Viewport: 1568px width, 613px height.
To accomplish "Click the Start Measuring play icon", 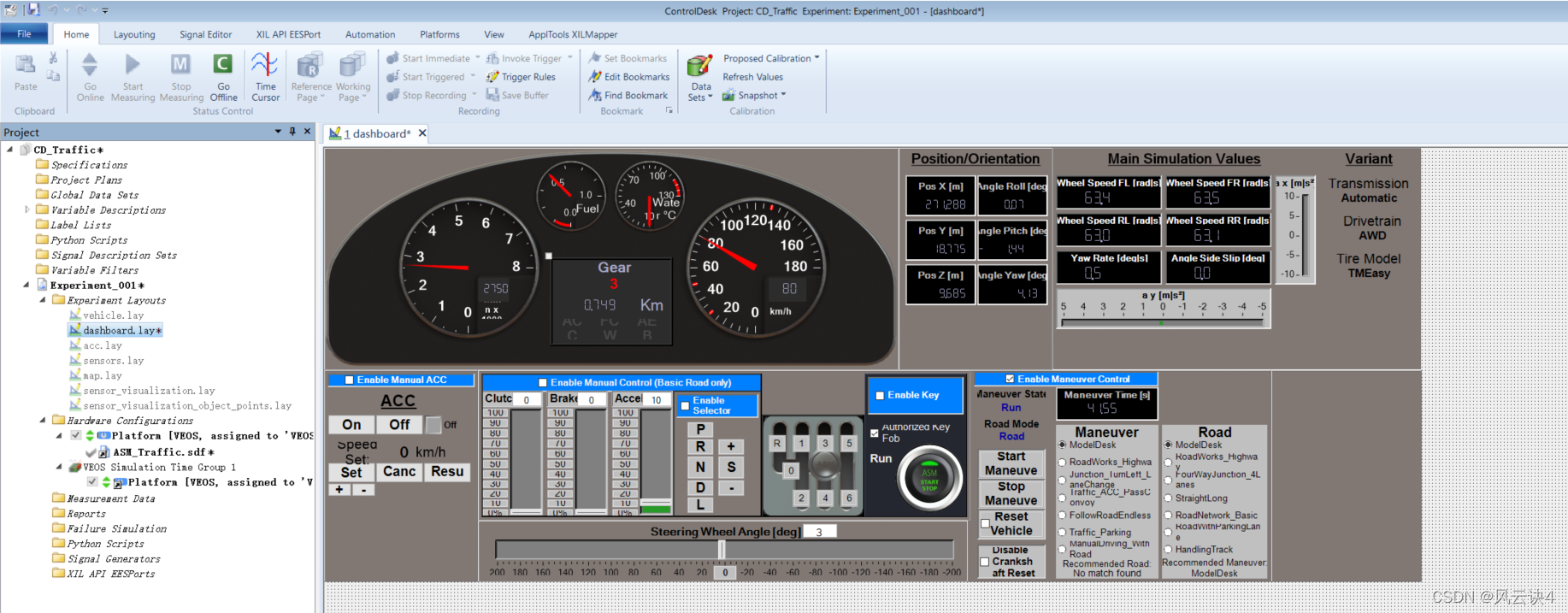I will click(133, 65).
